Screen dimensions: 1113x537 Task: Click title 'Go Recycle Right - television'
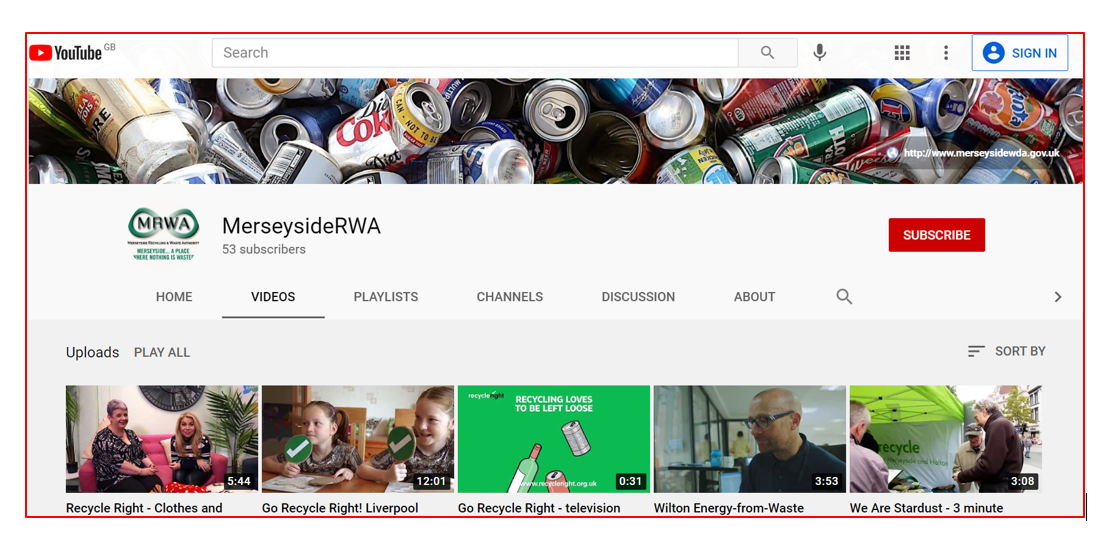click(539, 508)
